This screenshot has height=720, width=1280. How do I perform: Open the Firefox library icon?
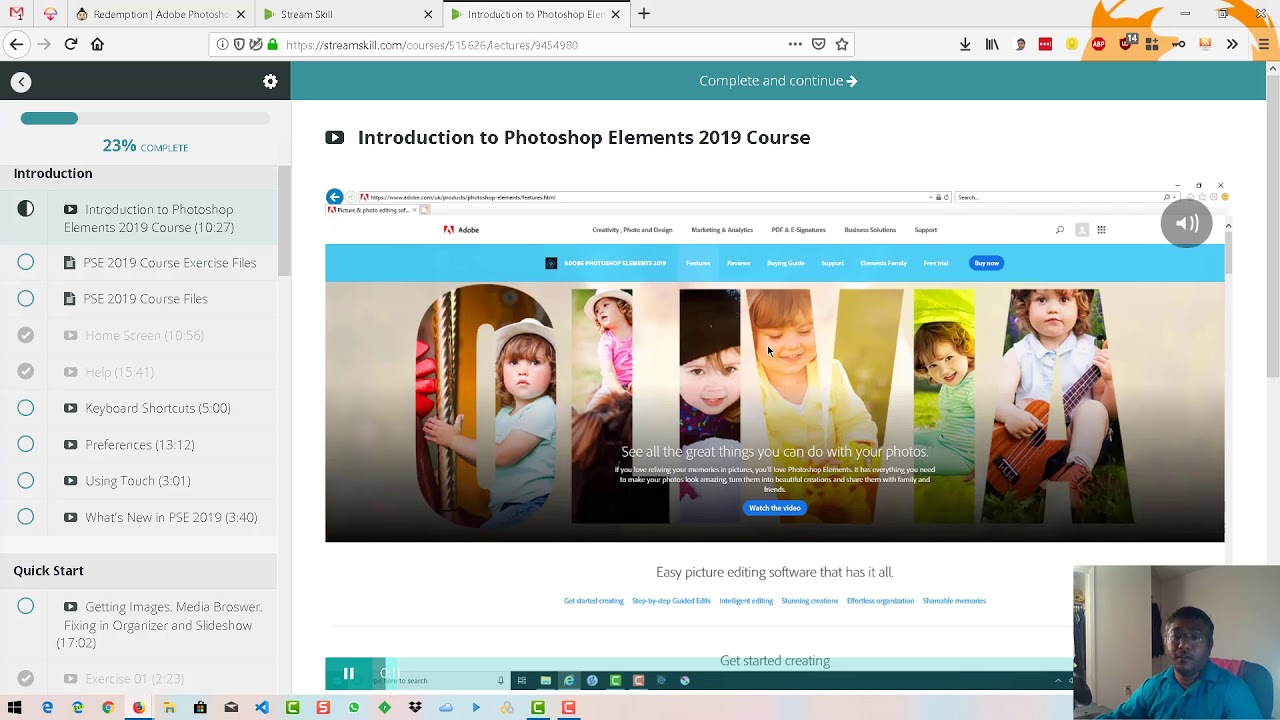coord(992,44)
